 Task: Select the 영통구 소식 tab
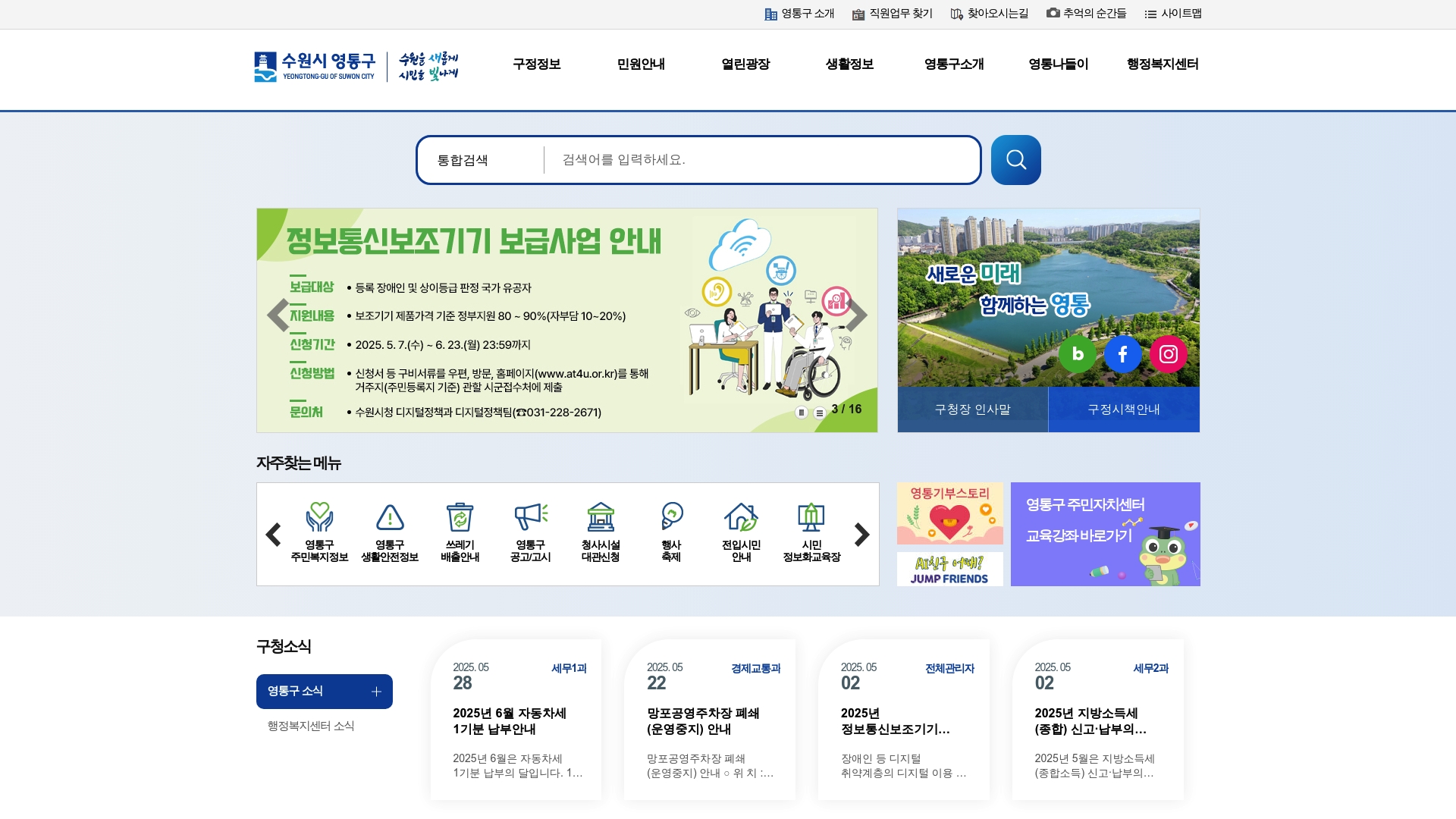tap(325, 692)
